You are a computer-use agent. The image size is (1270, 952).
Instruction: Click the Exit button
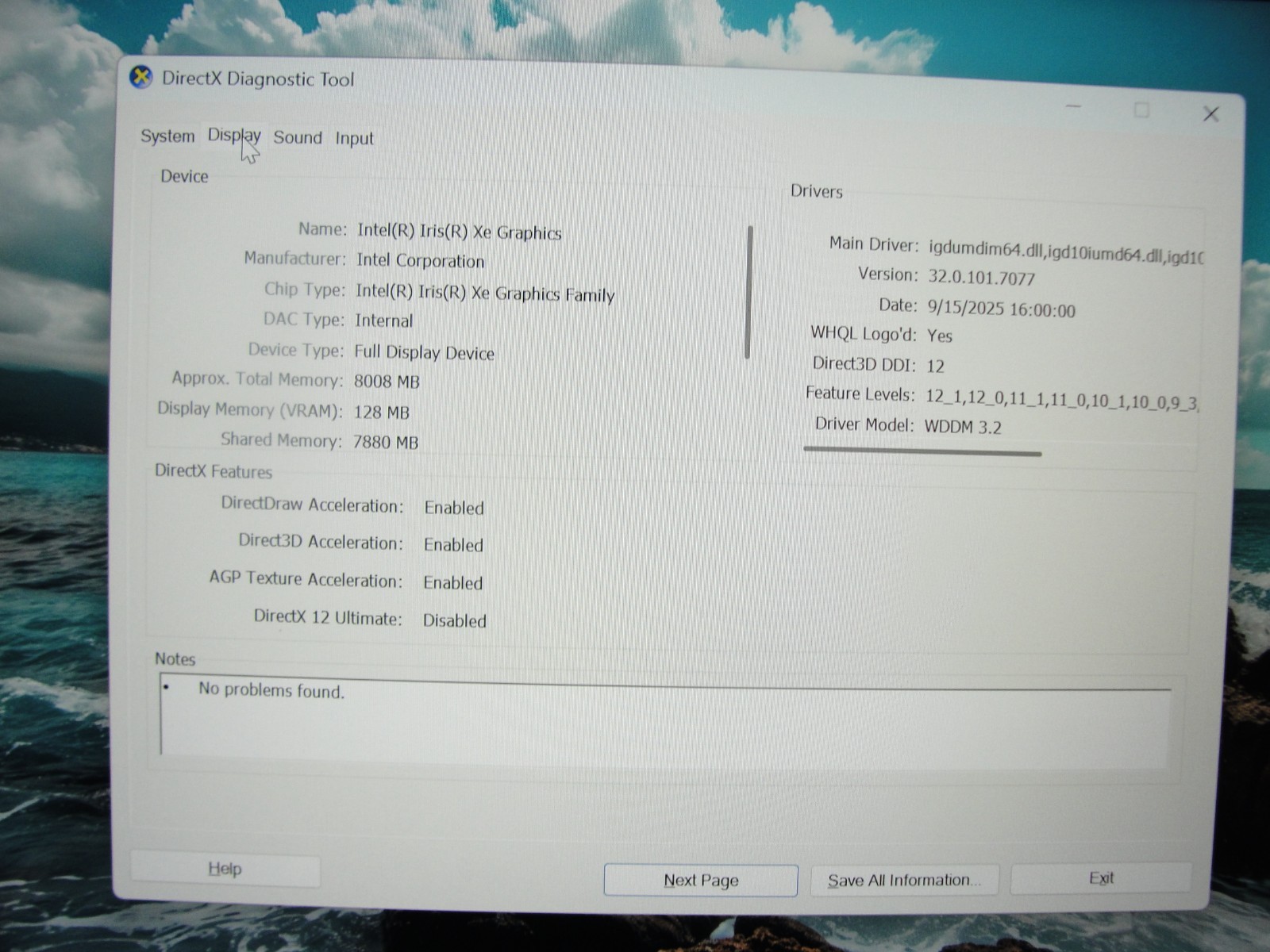click(1101, 877)
